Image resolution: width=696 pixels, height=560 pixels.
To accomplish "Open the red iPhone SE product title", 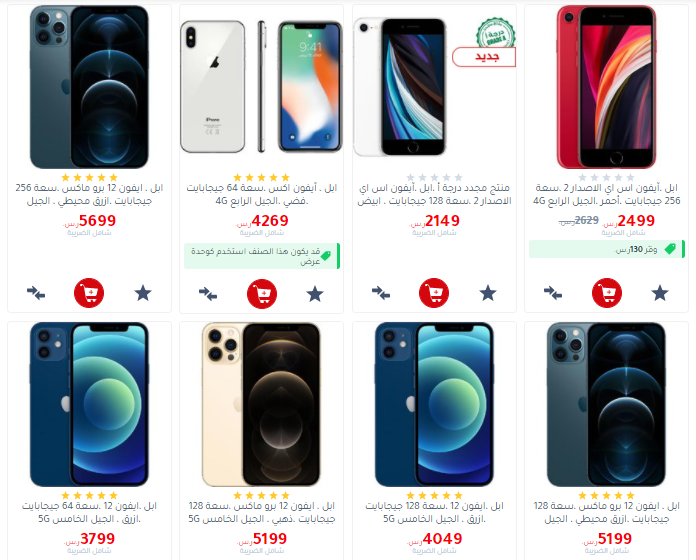I will (x=606, y=194).
